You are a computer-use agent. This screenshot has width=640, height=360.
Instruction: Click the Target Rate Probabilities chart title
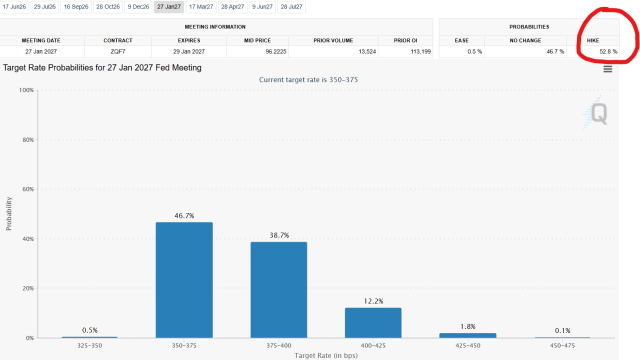(102, 68)
